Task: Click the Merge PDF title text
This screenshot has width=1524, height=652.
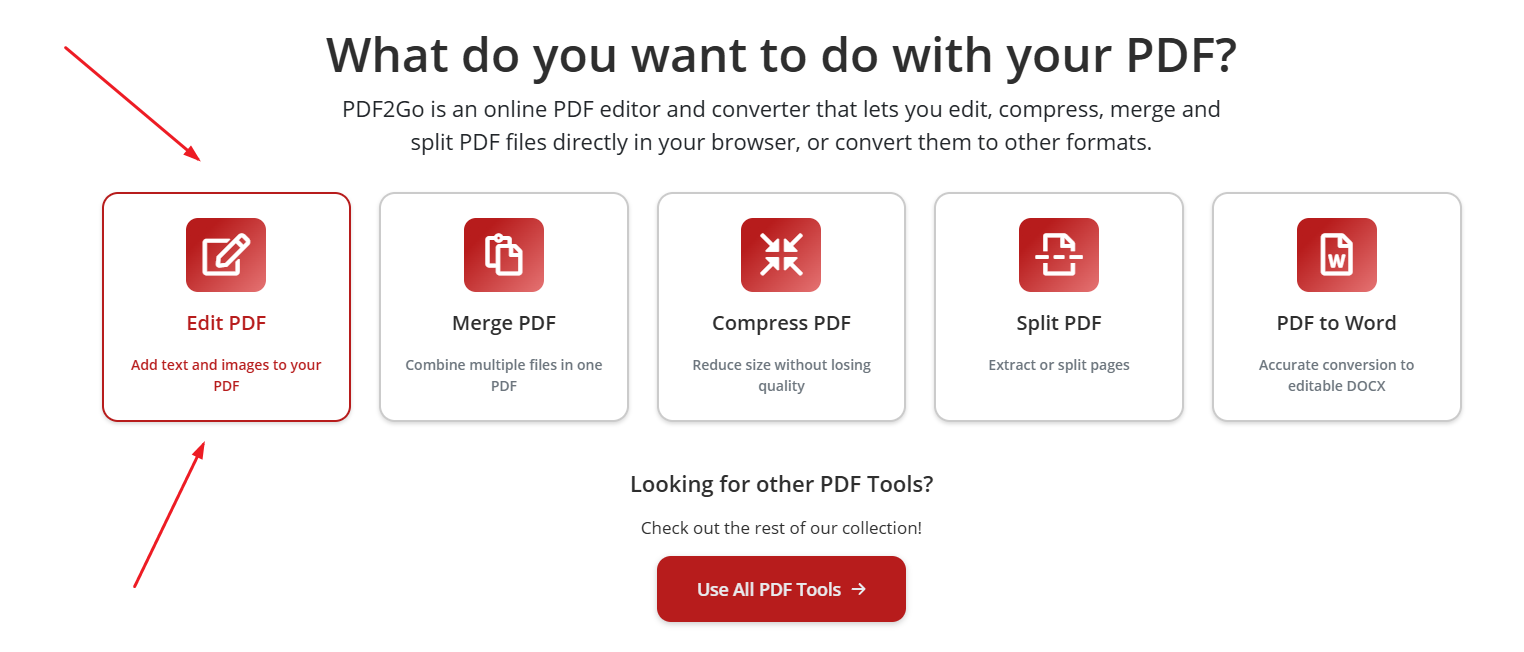Action: click(x=503, y=323)
